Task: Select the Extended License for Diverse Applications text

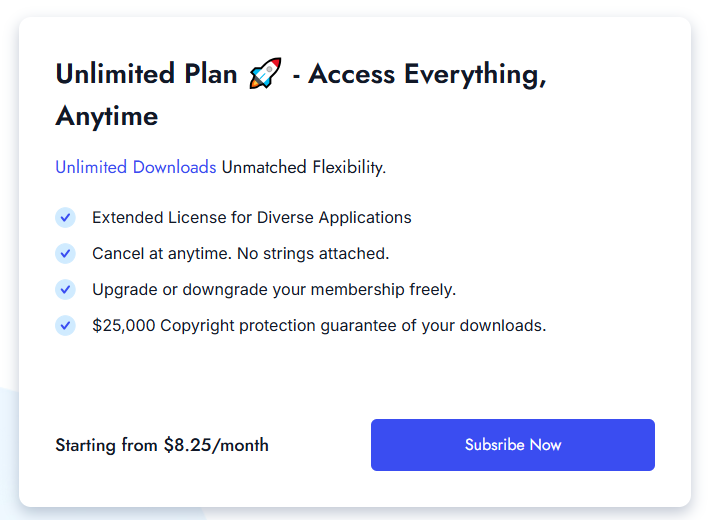Action: click(x=251, y=217)
